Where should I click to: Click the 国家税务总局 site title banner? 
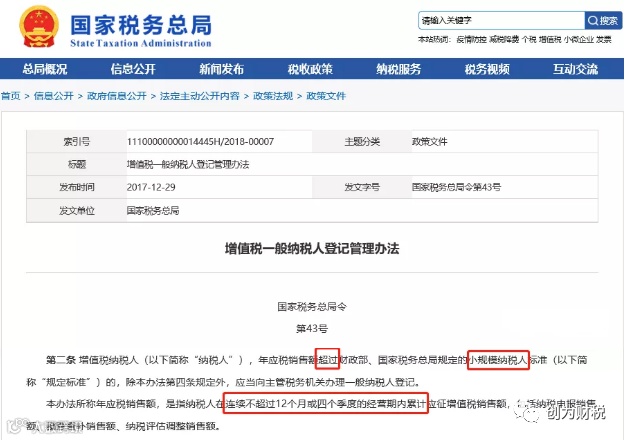click(x=141, y=30)
